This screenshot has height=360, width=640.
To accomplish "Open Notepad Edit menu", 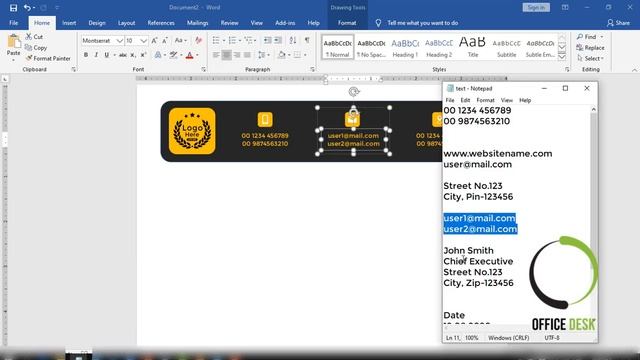I will [465, 100].
